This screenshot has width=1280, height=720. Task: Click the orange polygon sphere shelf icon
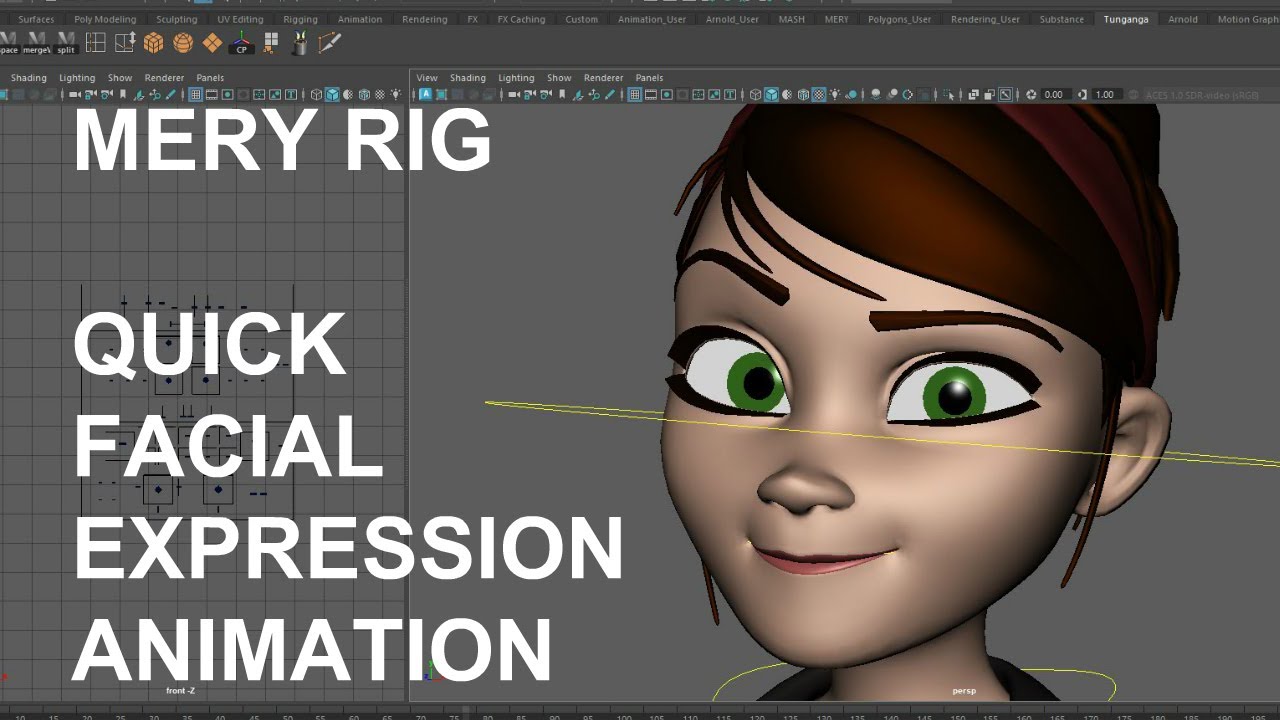tap(183, 42)
